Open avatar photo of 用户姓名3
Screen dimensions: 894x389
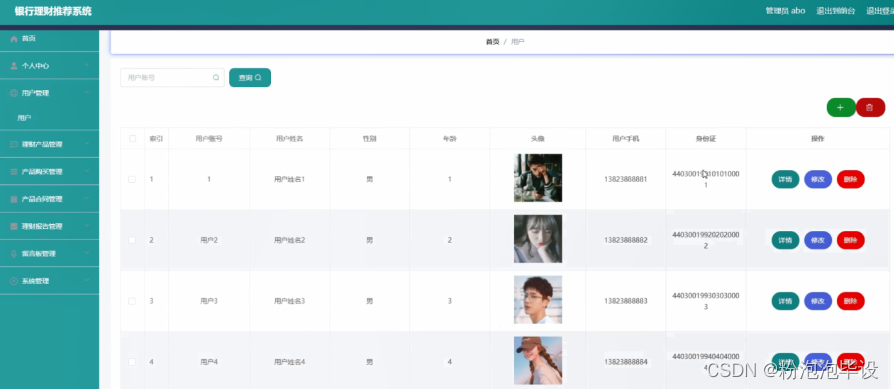point(538,300)
